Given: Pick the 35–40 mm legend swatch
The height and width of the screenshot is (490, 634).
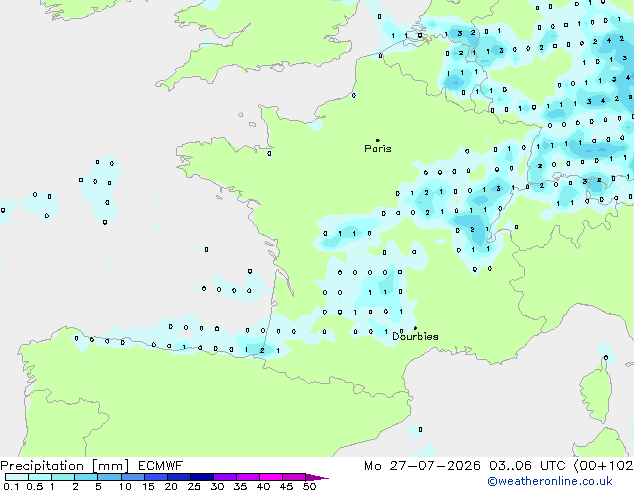Looking at the screenshot, I should (x=248, y=477).
